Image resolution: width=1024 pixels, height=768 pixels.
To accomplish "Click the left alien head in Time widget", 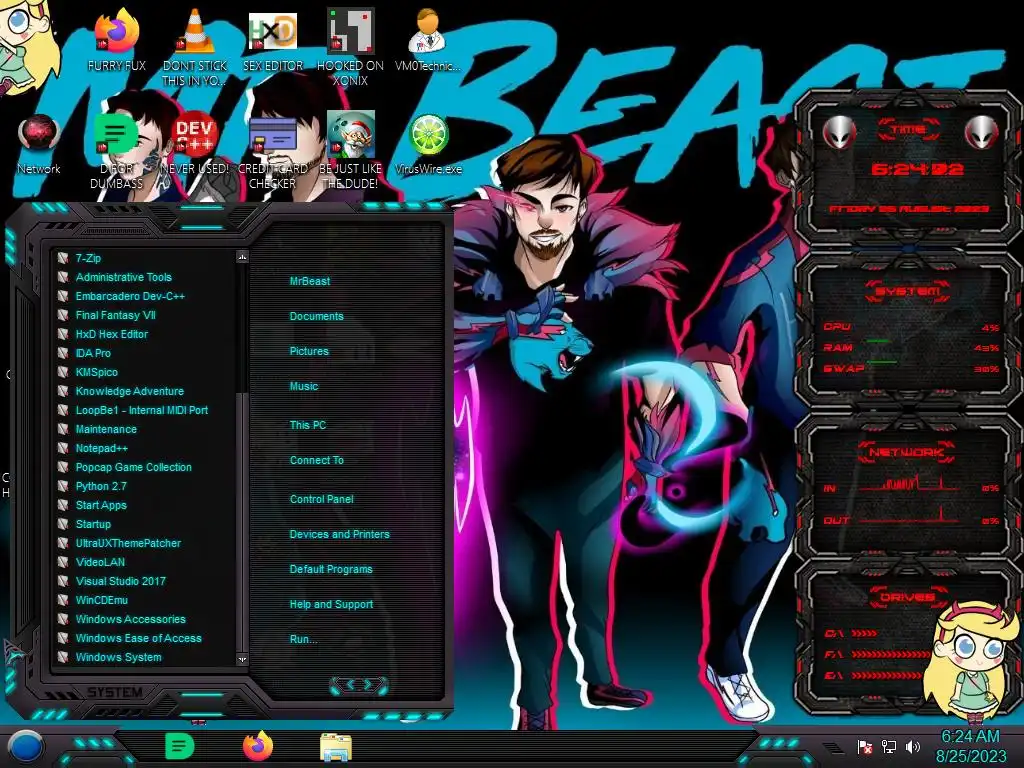I will [x=839, y=133].
